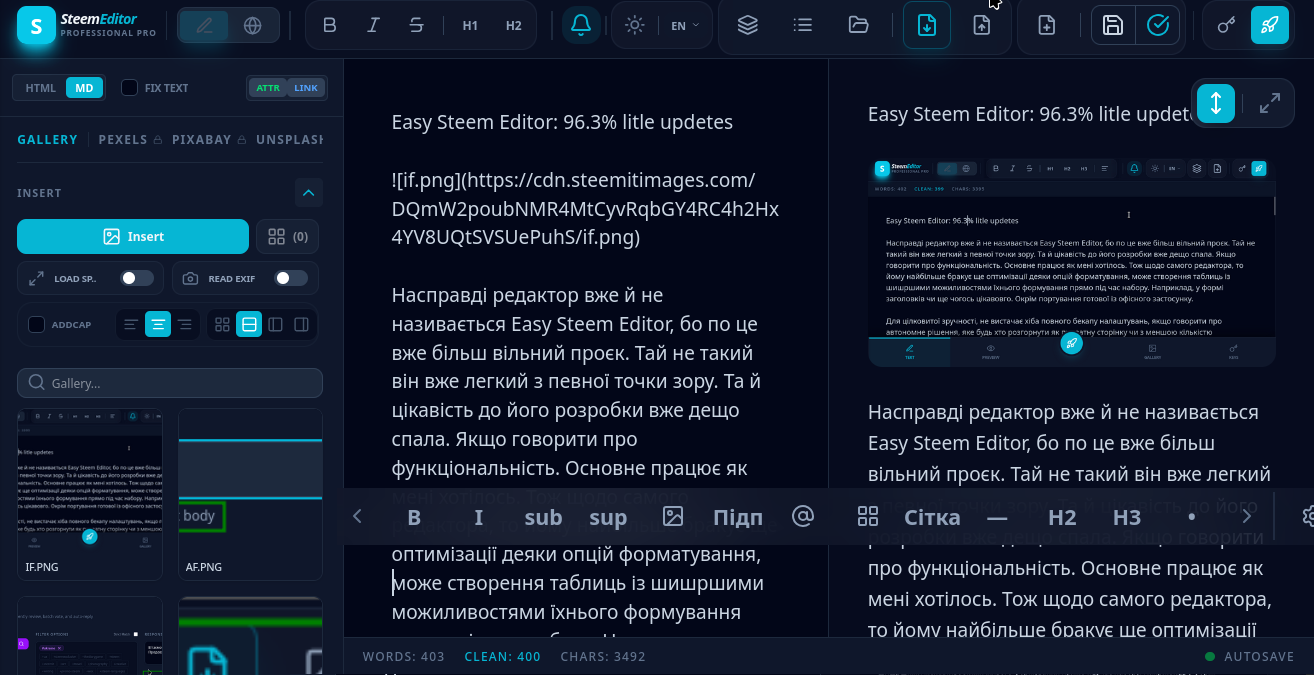Viewport: 1314px width, 675px height.
Task: Open the list icon in top toolbar
Action: pos(802,26)
